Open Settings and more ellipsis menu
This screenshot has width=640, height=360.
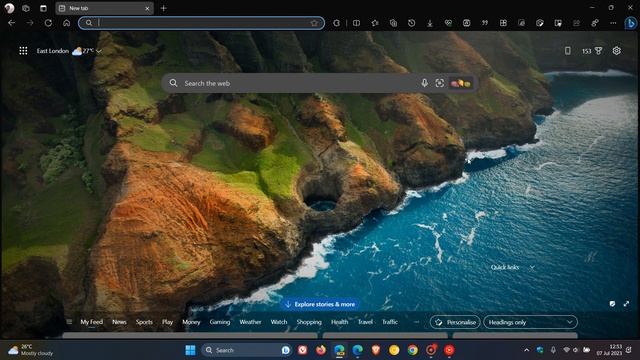coord(613,23)
